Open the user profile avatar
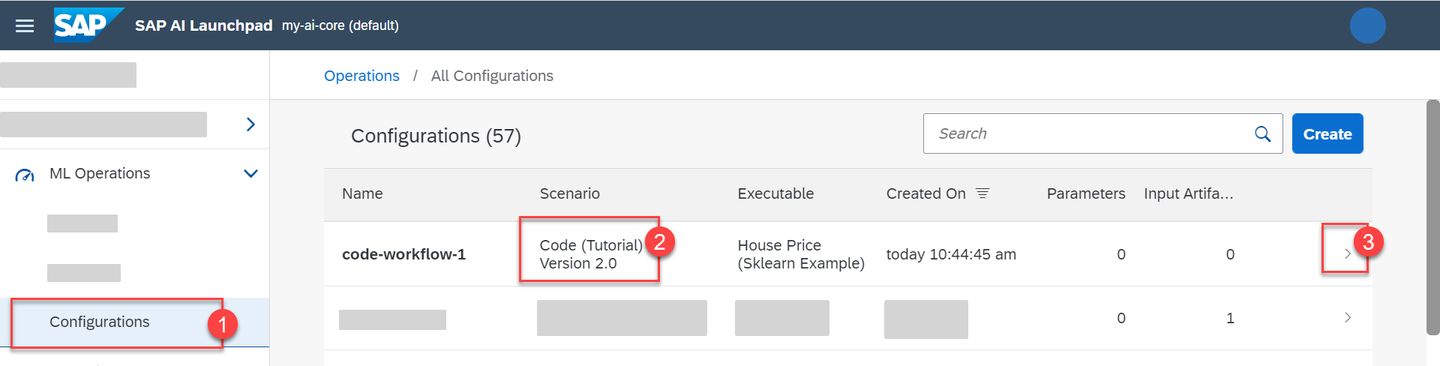 [x=1367, y=25]
